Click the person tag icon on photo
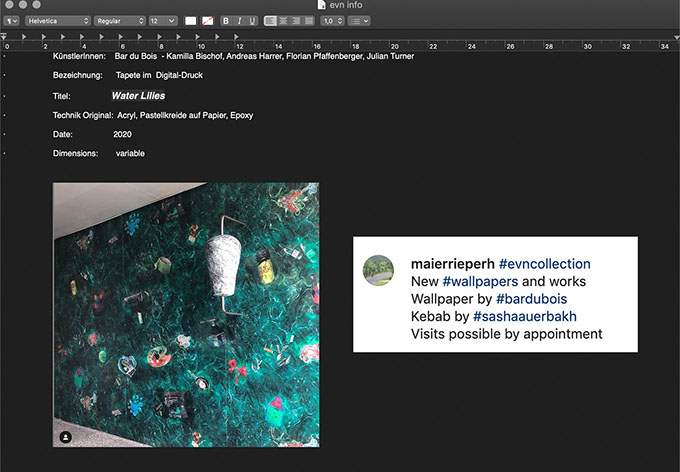The width and height of the screenshot is (680, 472). pos(65,437)
